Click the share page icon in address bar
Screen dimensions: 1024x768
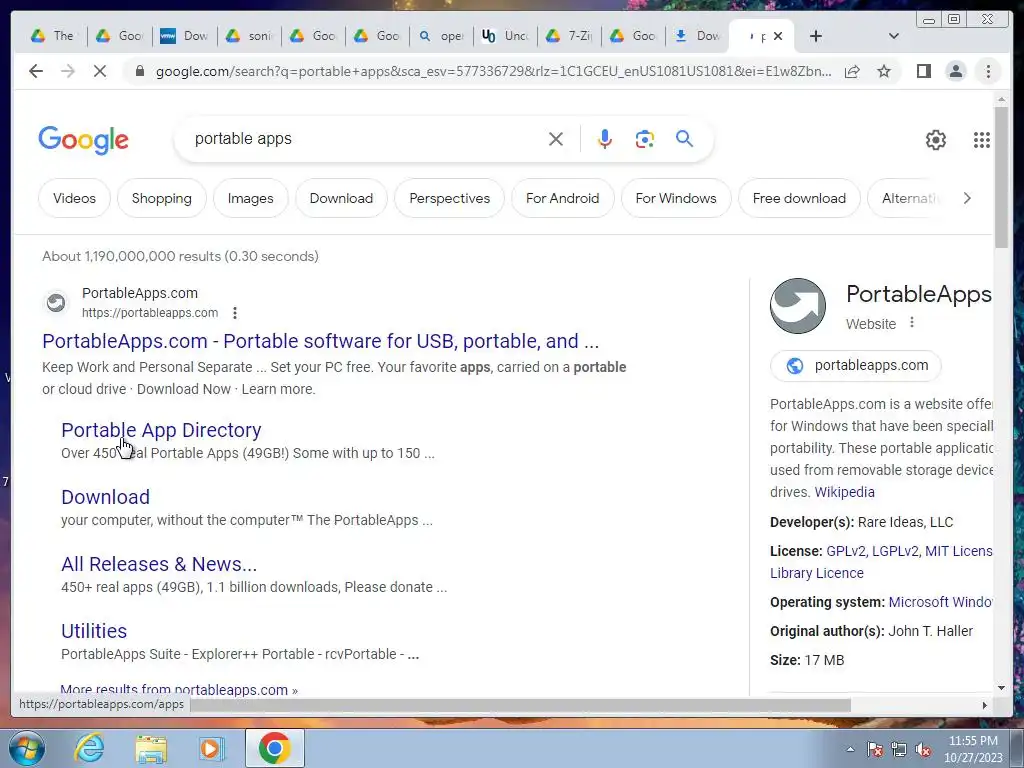click(852, 71)
